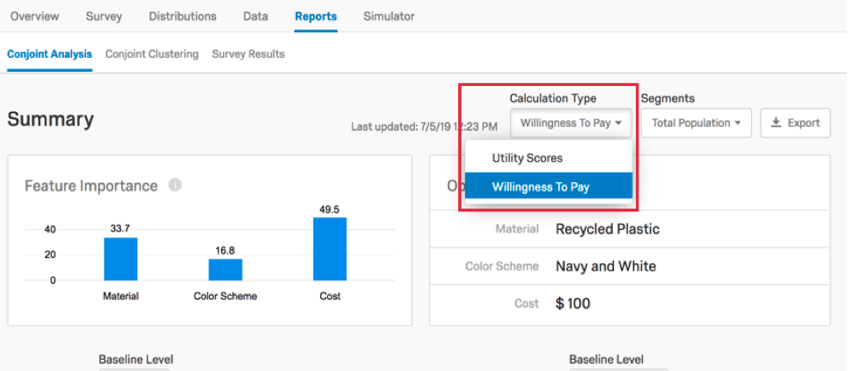Go to the Data tab
This screenshot has width=850, height=371.
(255, 16)
